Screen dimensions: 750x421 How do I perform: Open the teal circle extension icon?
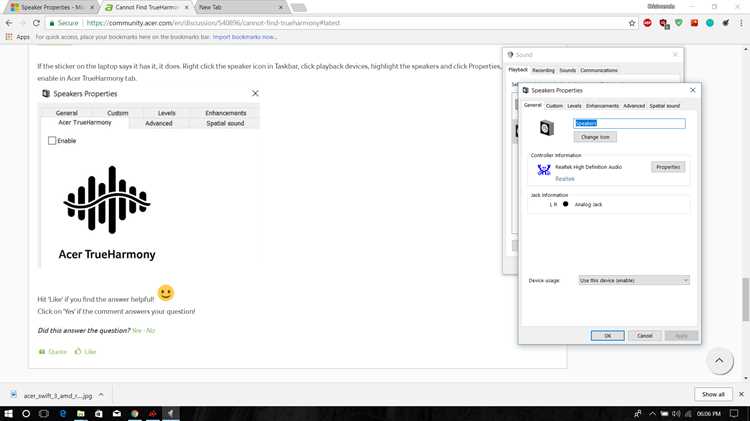[710, 23]
